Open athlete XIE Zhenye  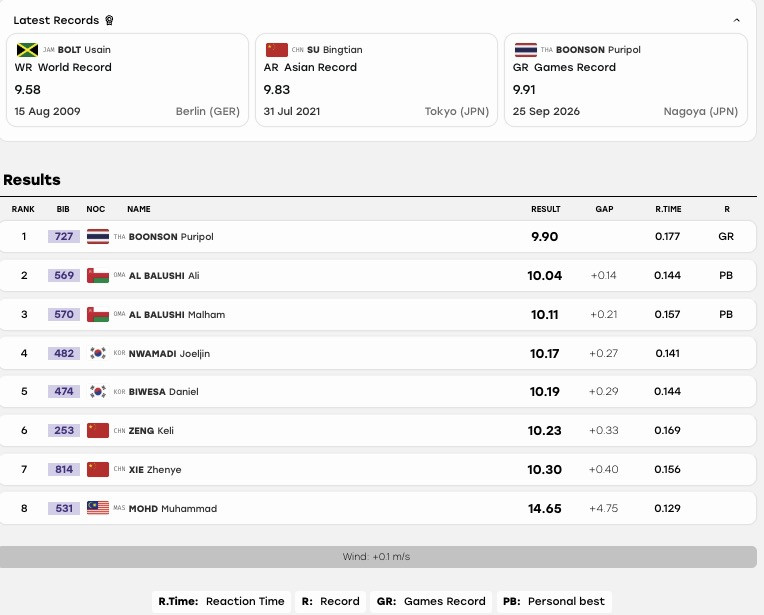pyautogui.click(x=154, y=470)
